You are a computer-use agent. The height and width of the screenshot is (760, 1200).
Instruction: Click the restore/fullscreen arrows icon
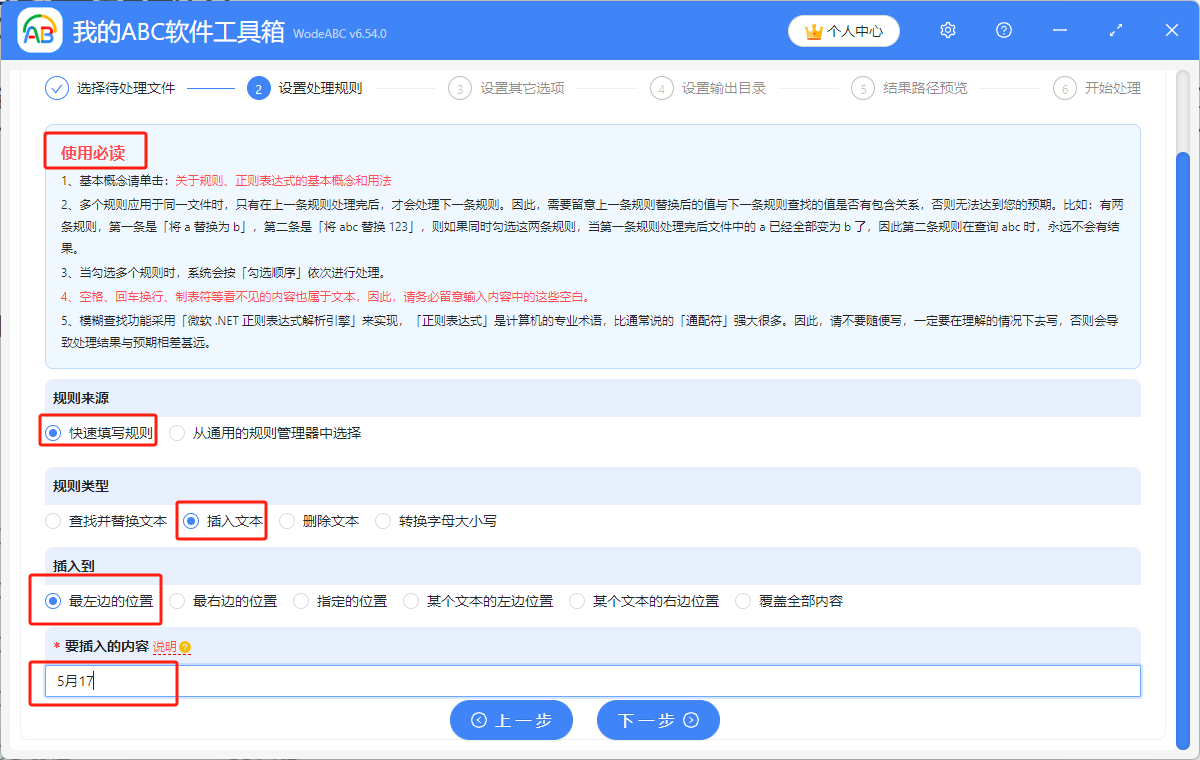[1115, 30]
